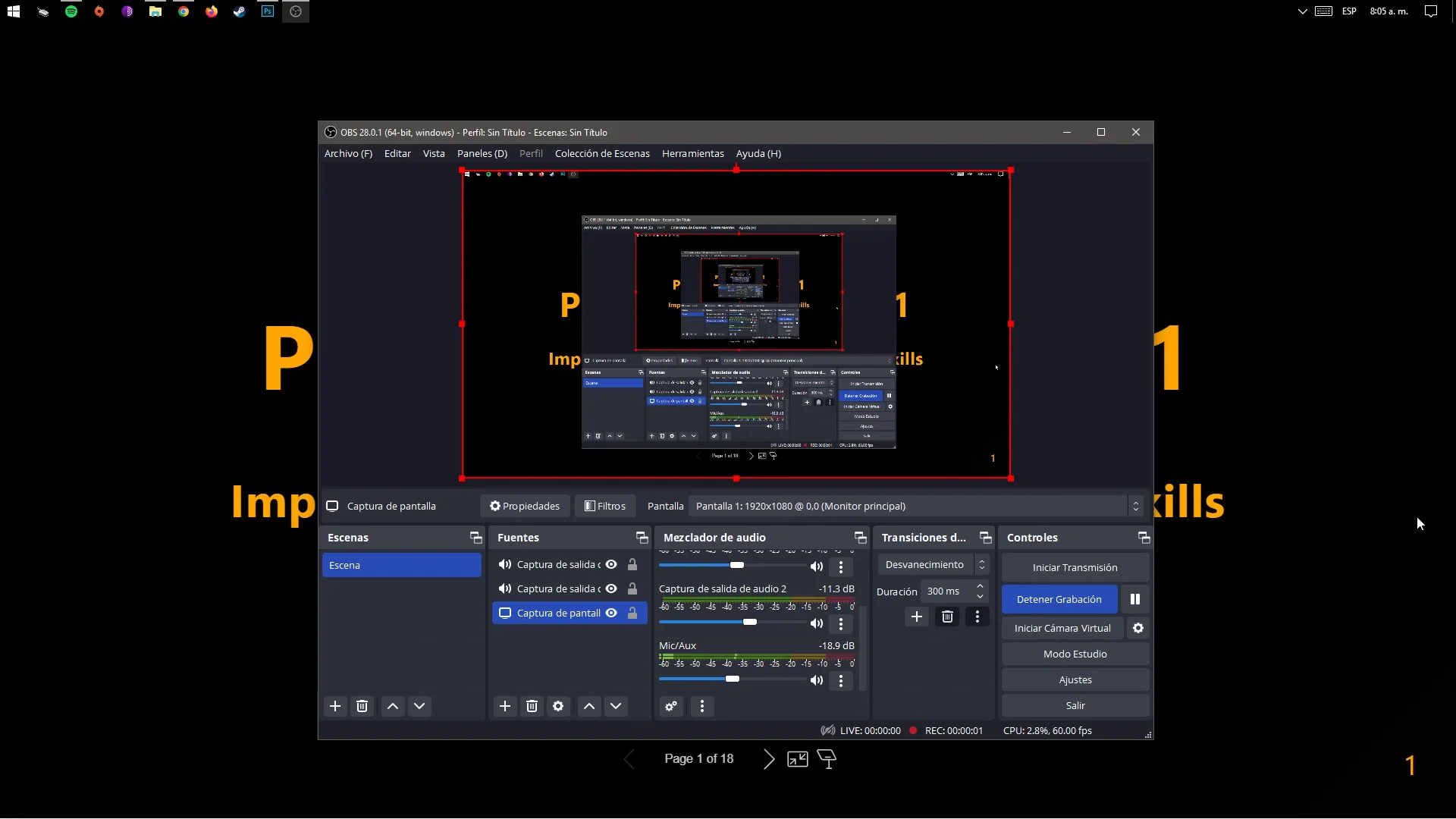1456x819 pixels.
Task: Toggle lock on Captura de pantalla source
Action: 632,613
